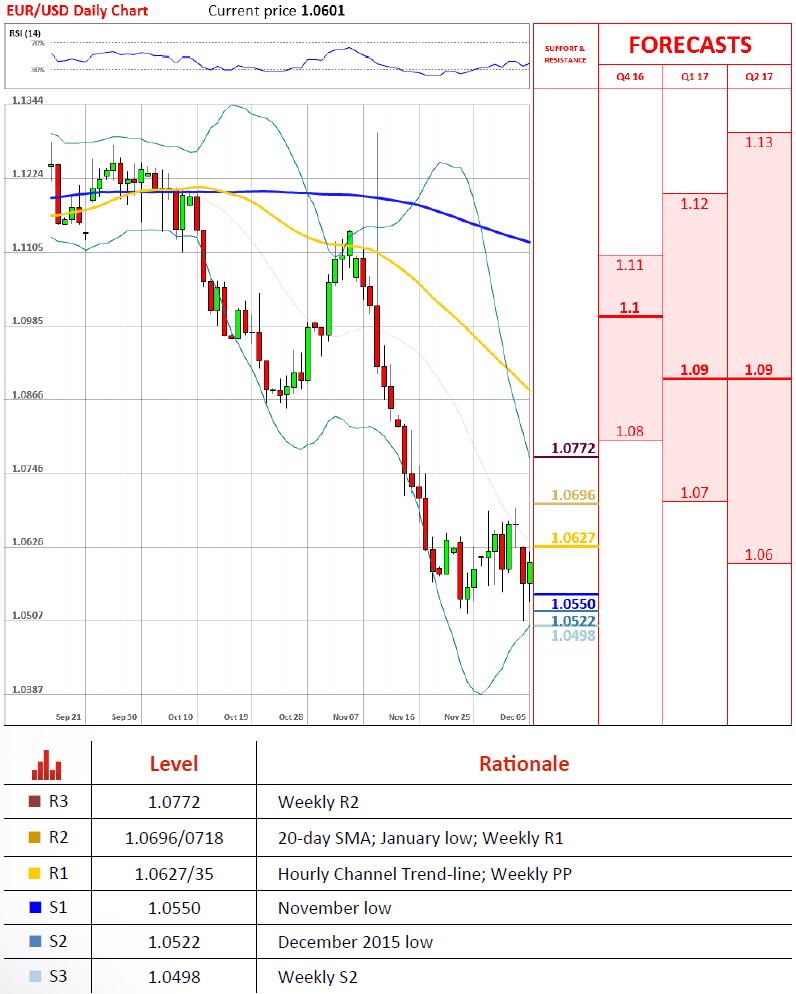Click the Dec 05 date label

point(513,717)
